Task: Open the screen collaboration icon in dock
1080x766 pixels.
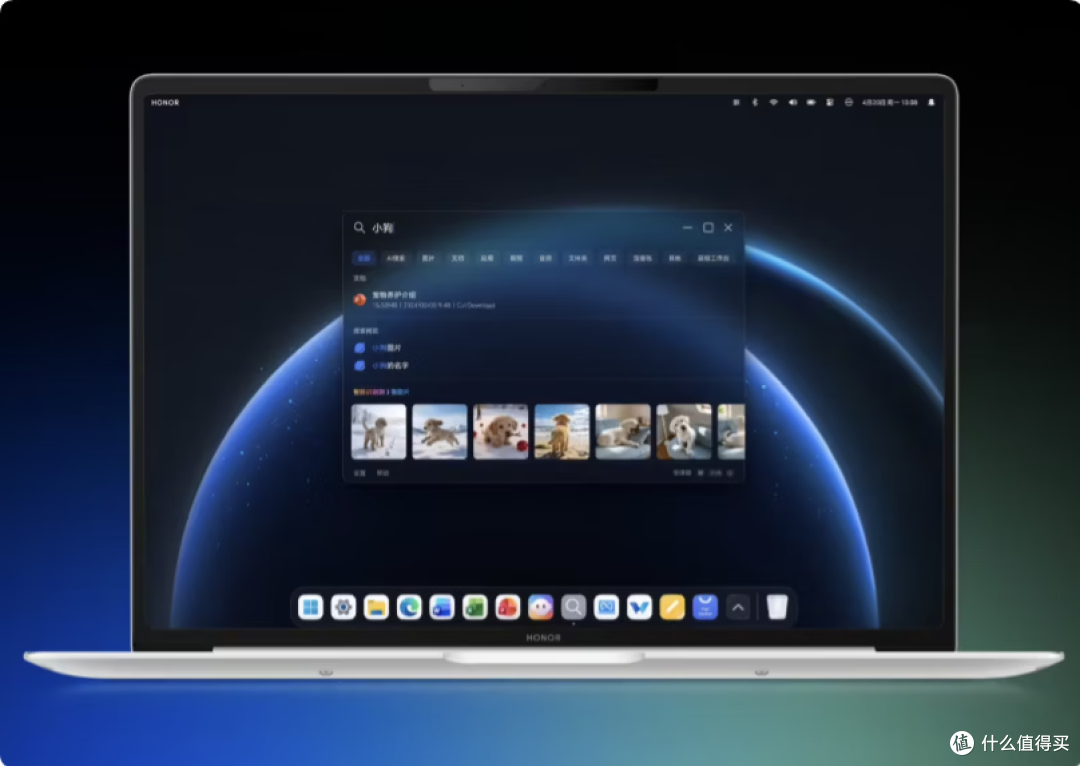Action: 606,608
